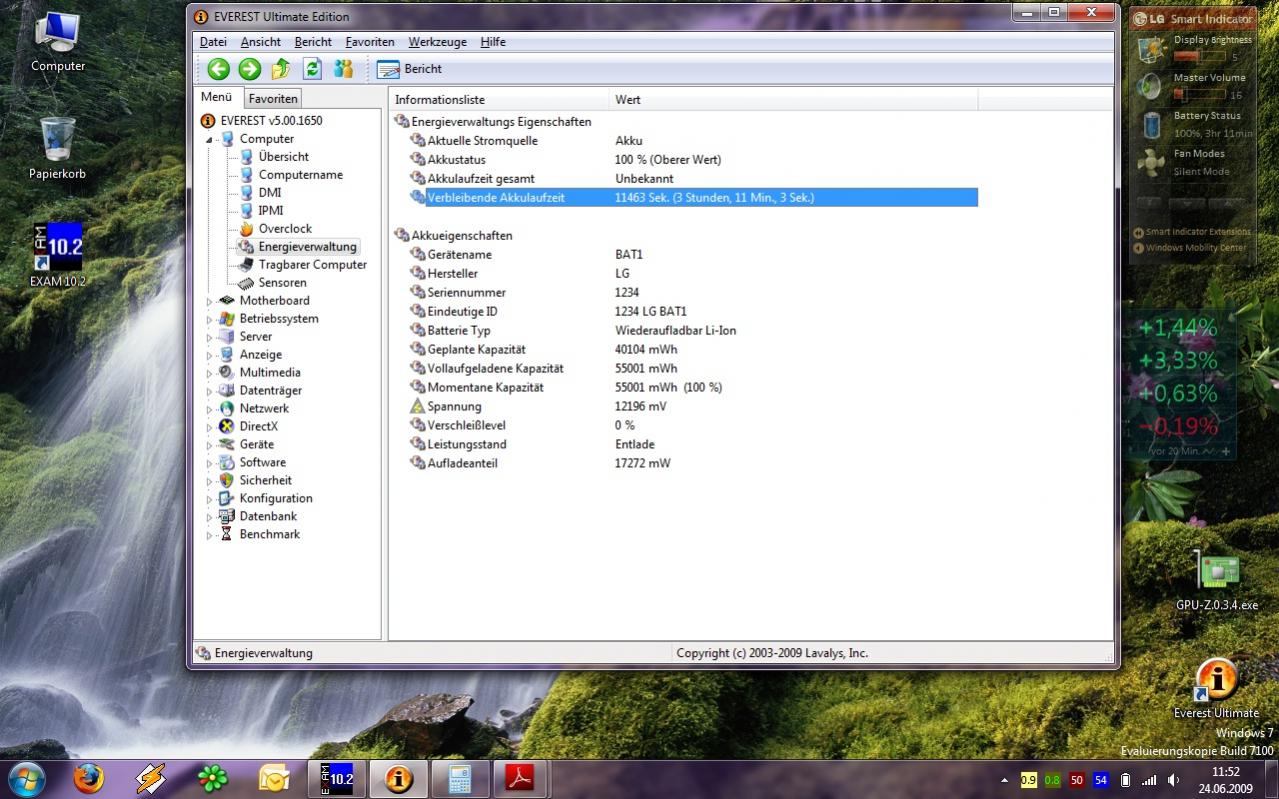Open the Ansicht menu
The image size is (1279, 799).
[260, 42]
